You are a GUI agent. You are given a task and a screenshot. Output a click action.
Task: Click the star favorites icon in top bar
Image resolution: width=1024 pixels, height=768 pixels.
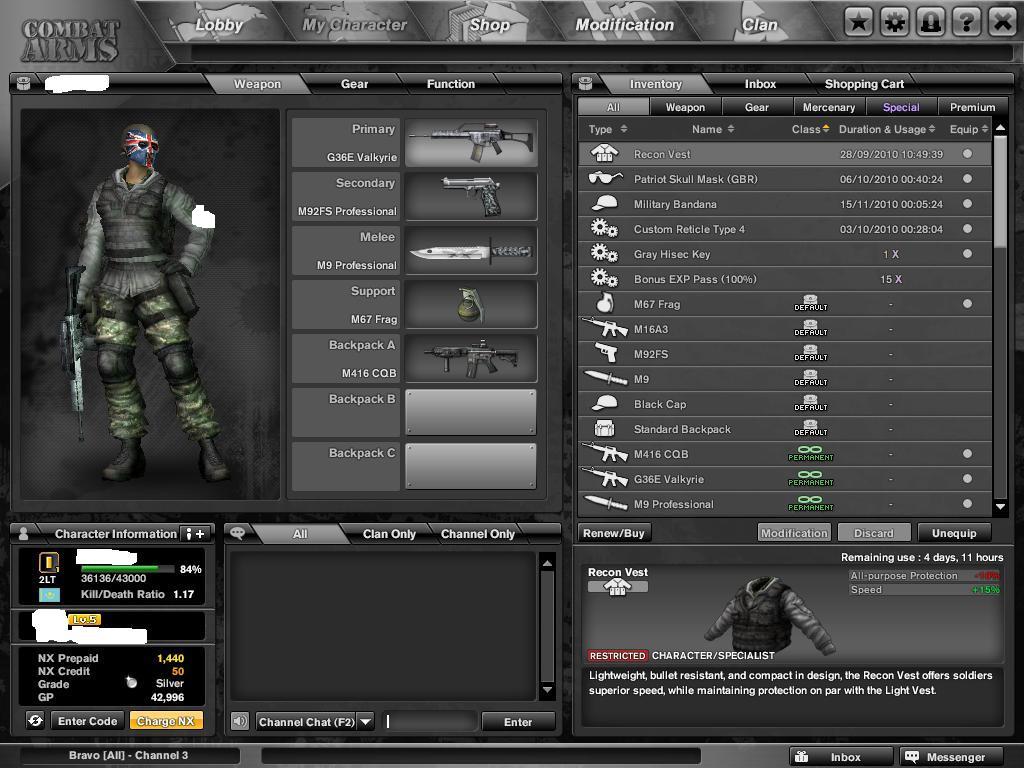[x=858, y=23]
